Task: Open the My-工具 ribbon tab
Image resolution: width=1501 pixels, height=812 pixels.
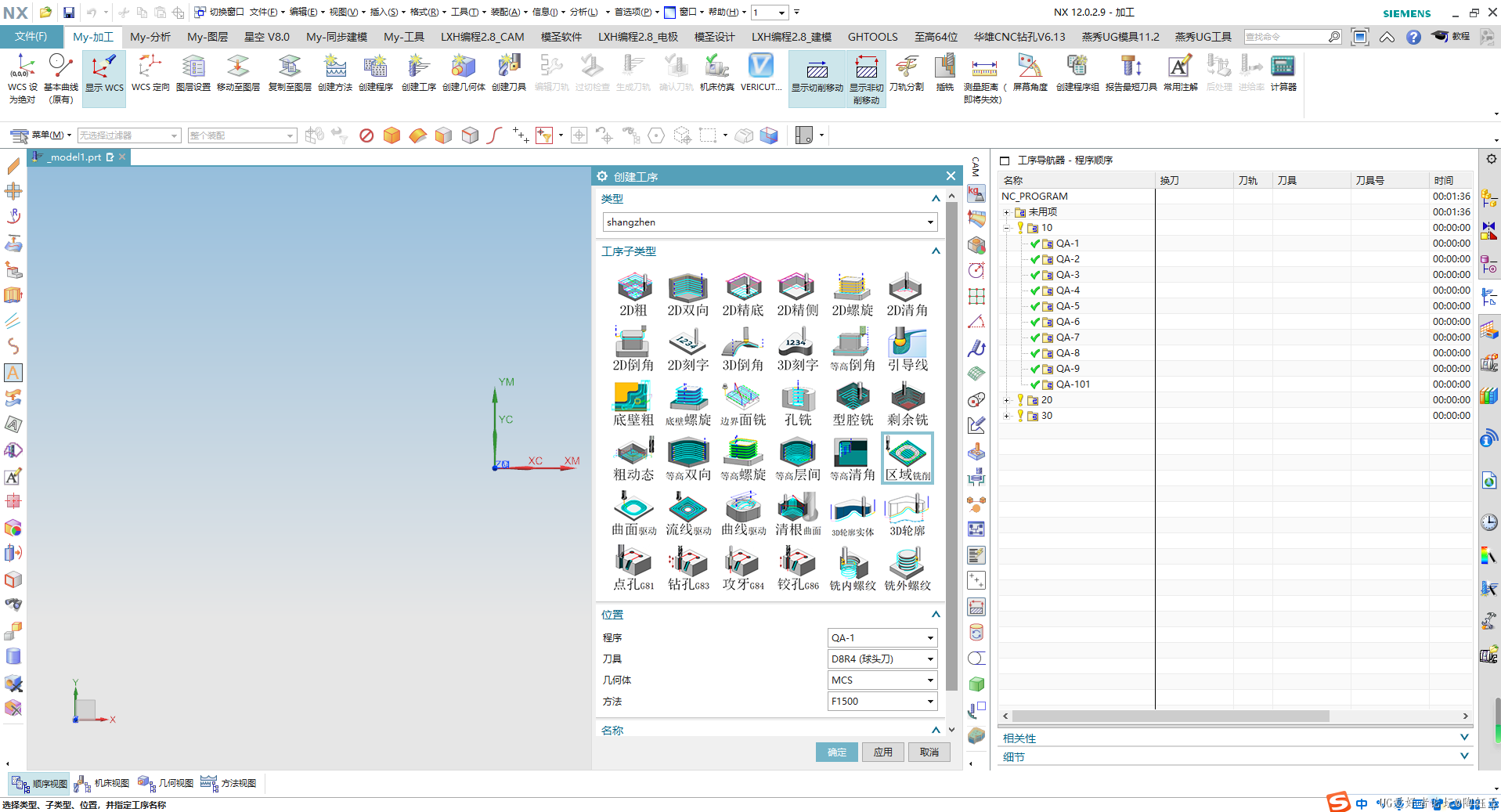Action: pos(404,37)
